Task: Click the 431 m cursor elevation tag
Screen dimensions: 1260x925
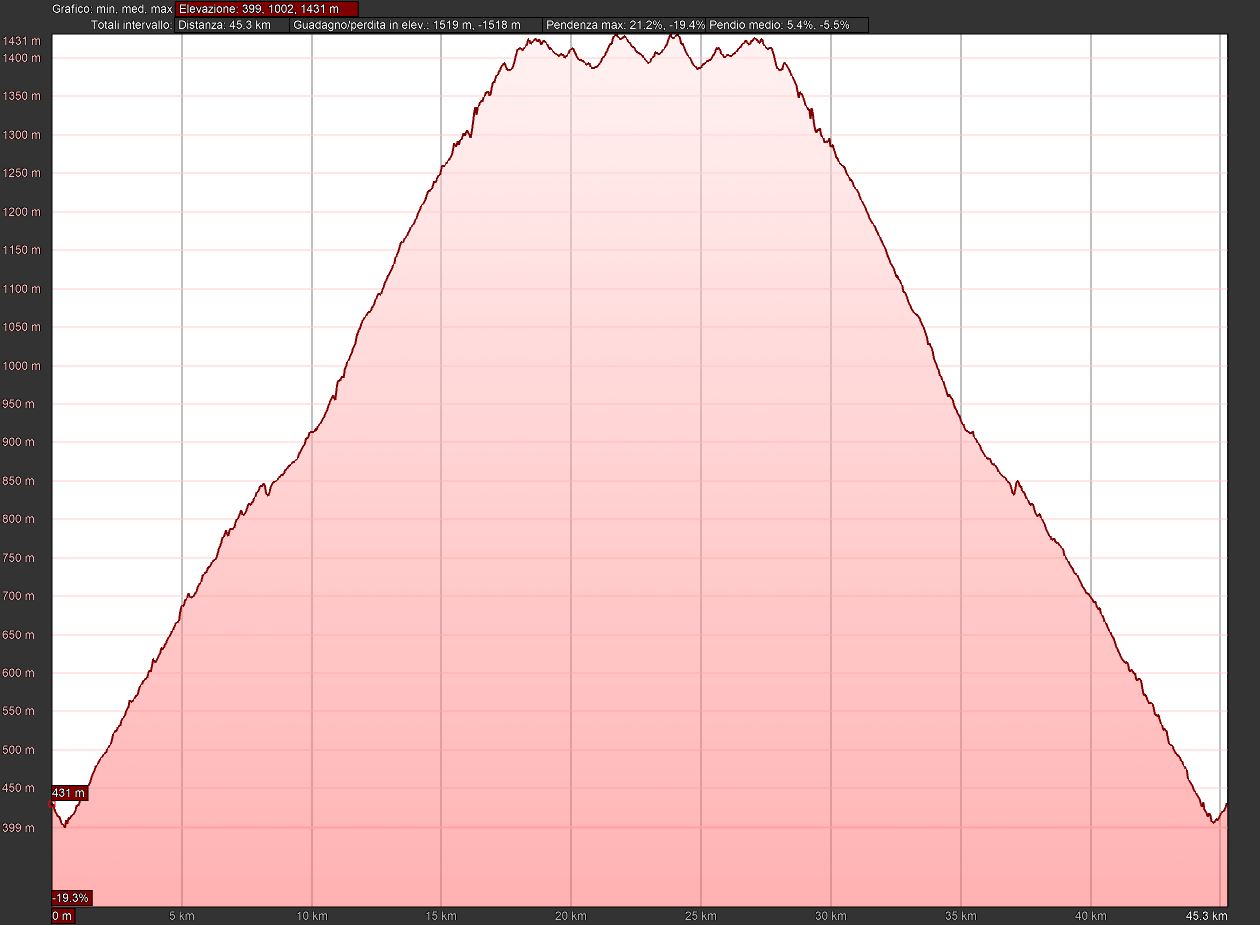Action: 69,793
